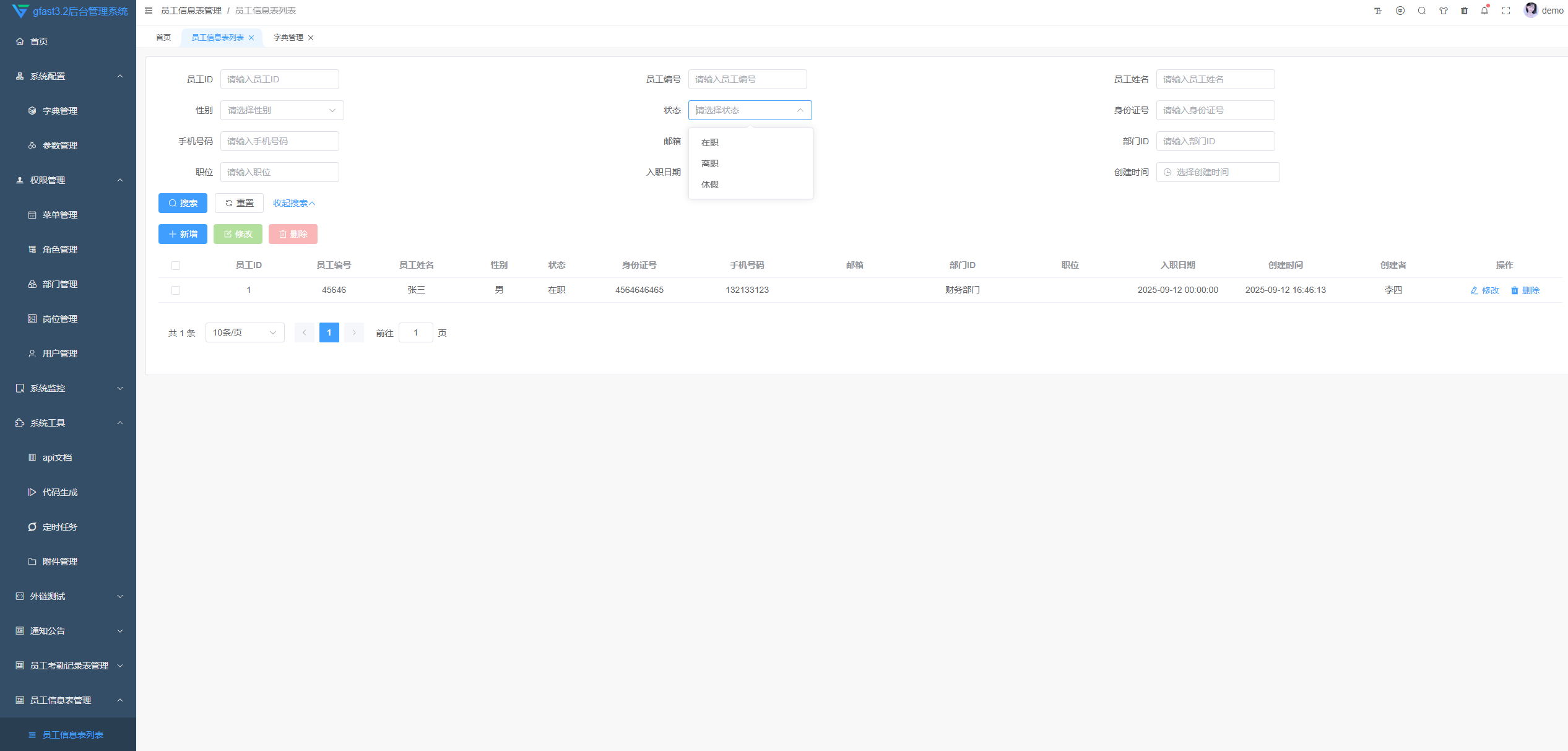Viewport: 1568px width, 751px height.
Task: Open 代码生成 in the sidebar
Action: [60, 492]
